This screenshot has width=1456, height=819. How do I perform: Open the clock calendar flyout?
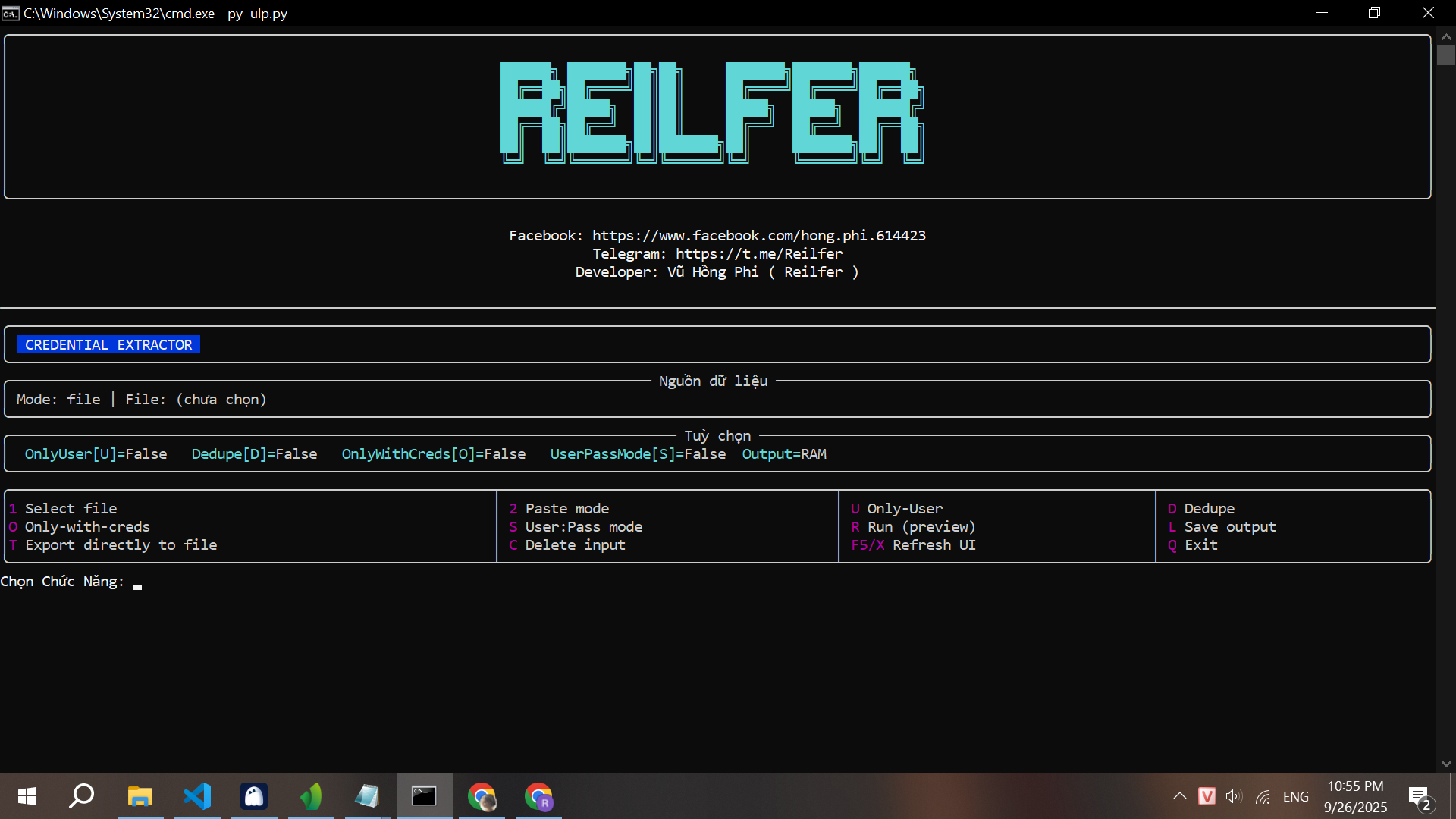[1354, 796]
